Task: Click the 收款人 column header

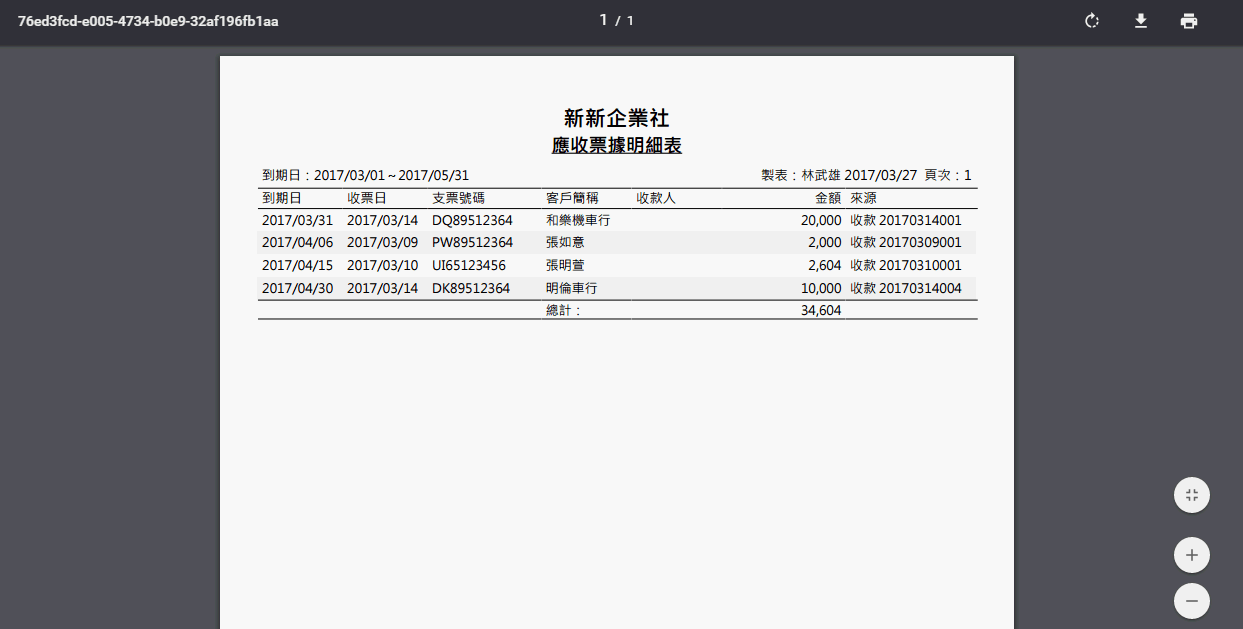Action: click(x=656, y=198)
